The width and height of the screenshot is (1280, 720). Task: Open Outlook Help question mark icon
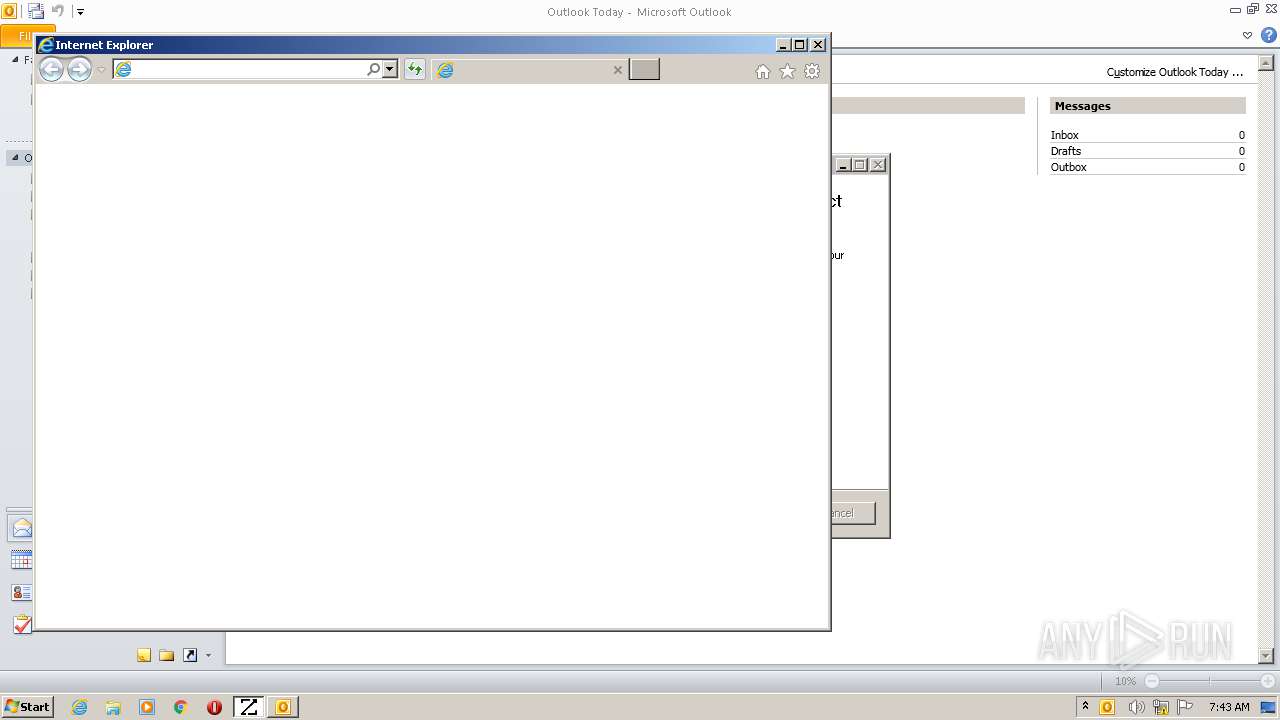(x=1267, y=35)
